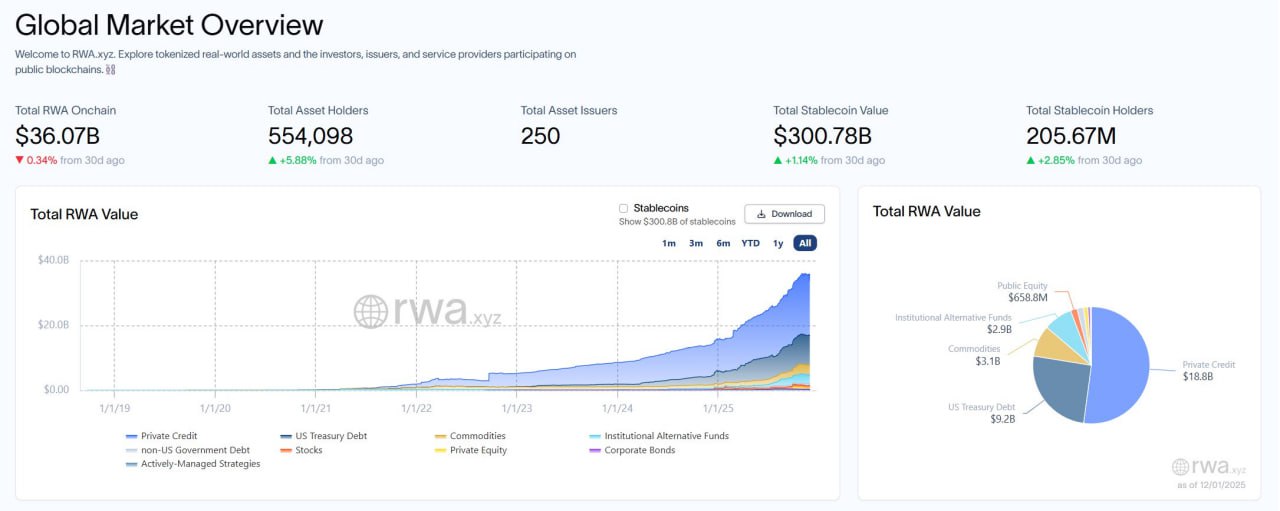Click the Private Equity legend icon
This screenshot has width=1280, height=511.
[x=441, y=450]
